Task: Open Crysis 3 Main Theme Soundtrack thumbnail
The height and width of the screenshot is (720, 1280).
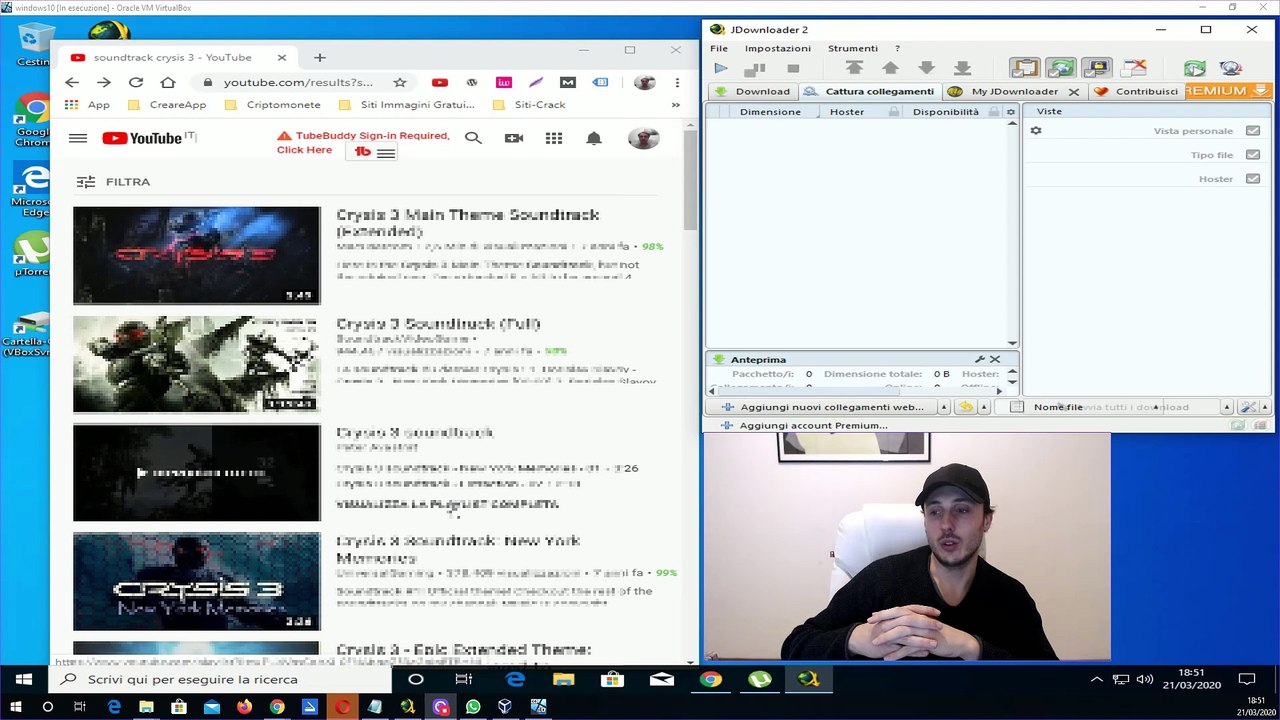Action: (x=197, y=255)
